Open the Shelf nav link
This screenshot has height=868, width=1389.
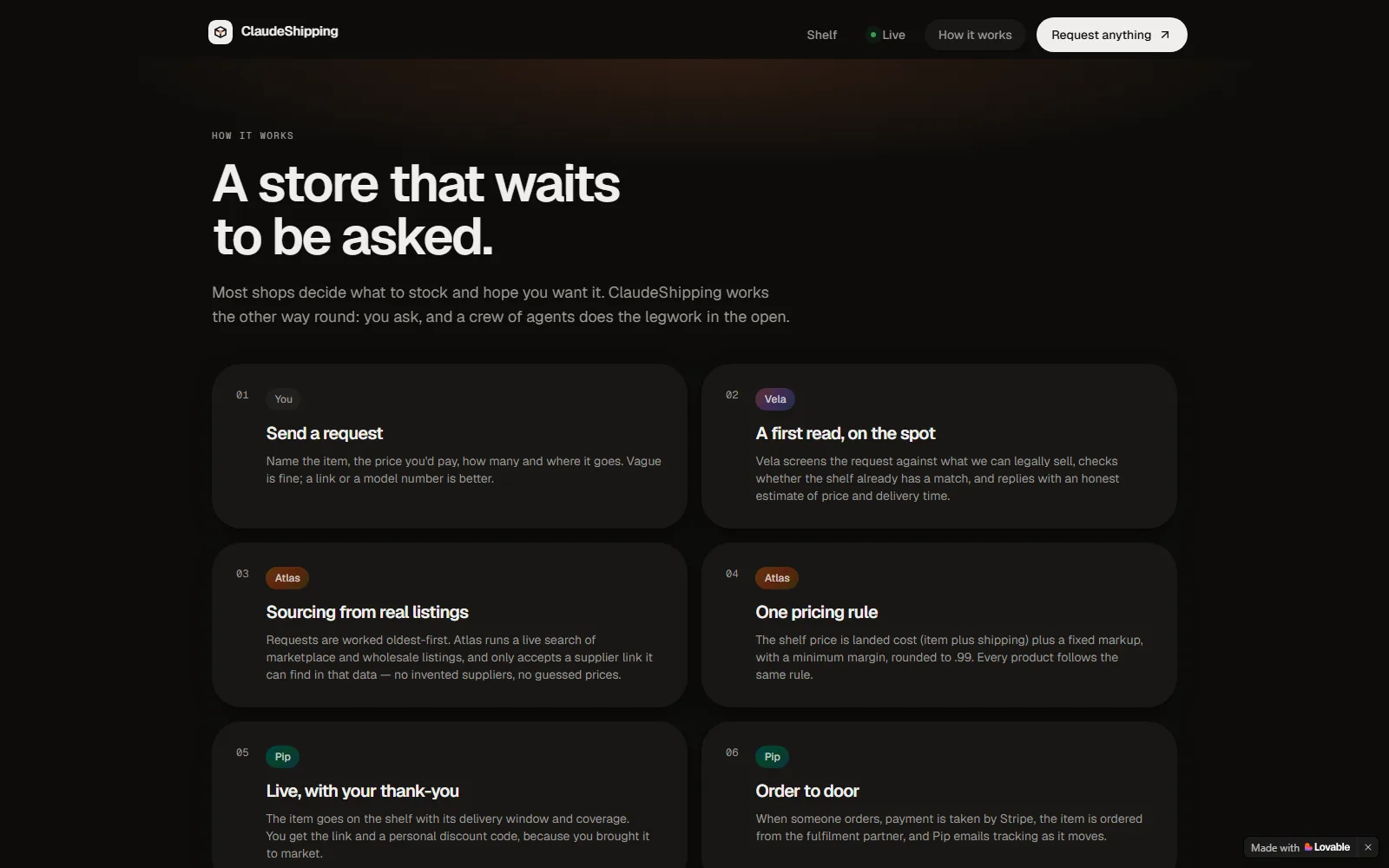(822, 35)
